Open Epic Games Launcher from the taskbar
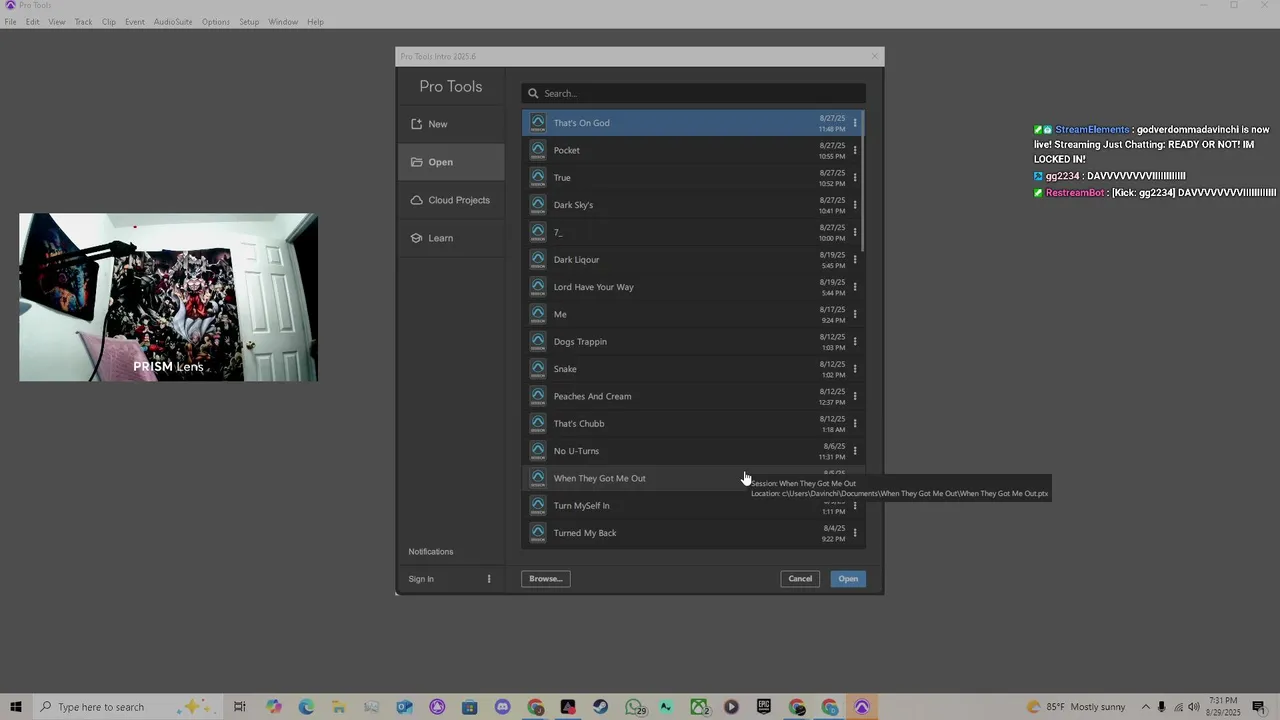1280x720 pixels. point(764,707)
